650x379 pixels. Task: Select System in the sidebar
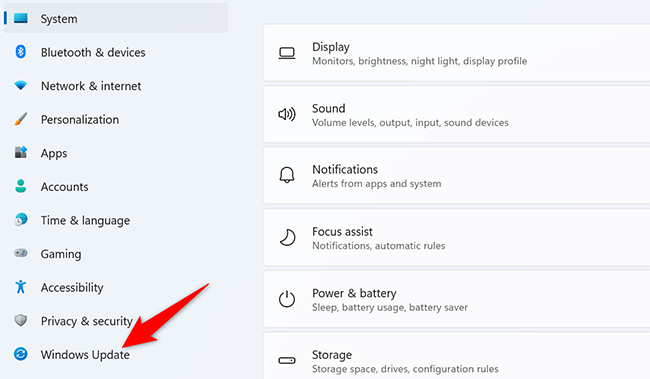(x=116, y=18)
